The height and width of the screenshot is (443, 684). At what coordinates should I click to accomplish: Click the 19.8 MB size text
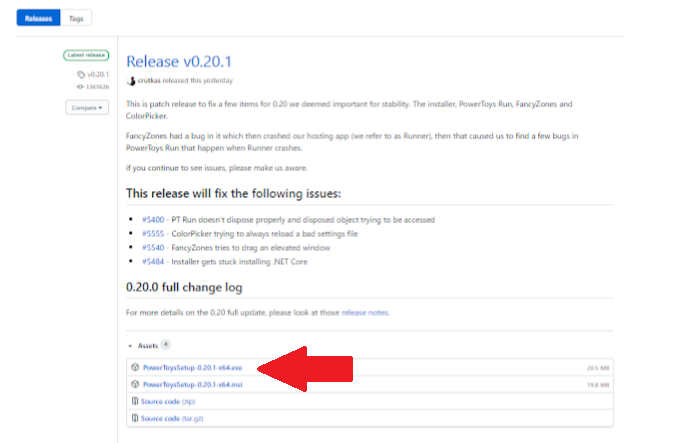click(598, 385)
